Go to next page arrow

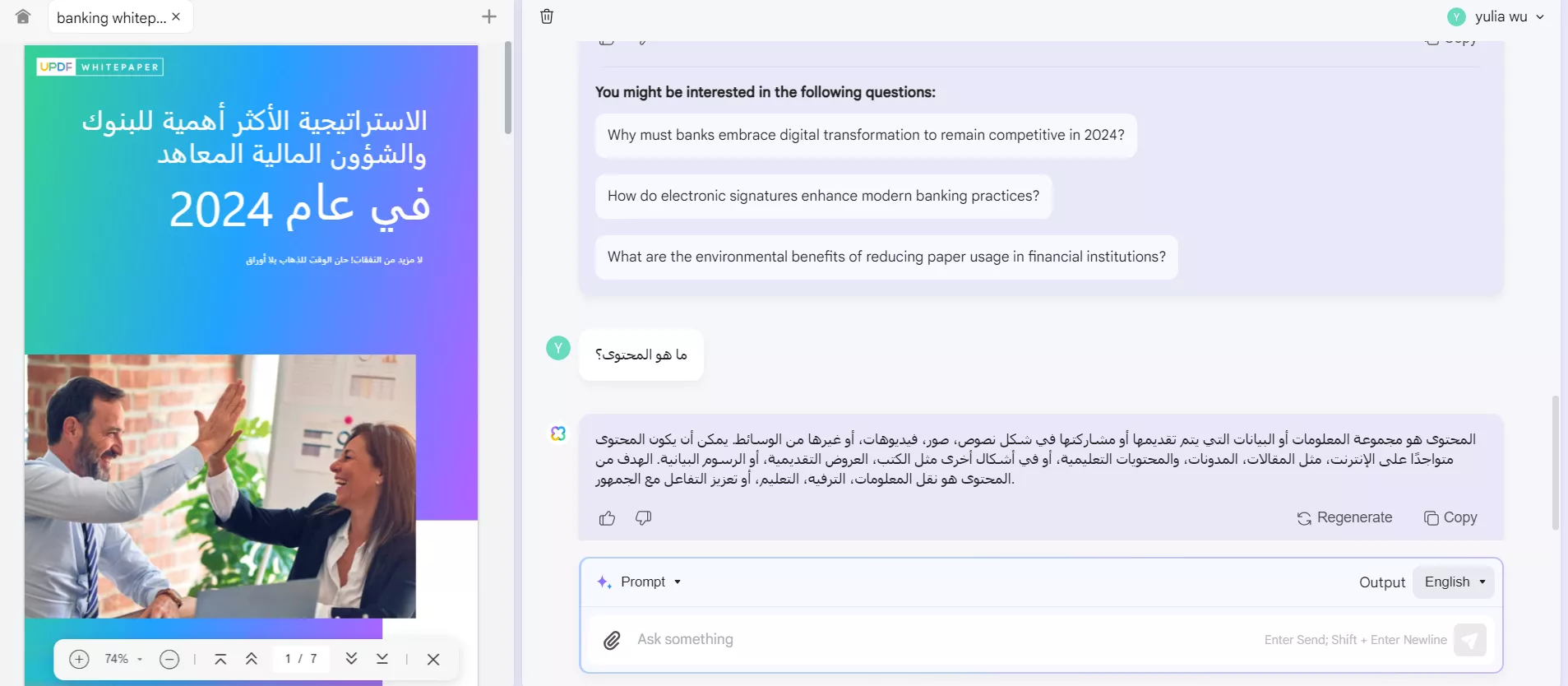click(x=351, y=659)
